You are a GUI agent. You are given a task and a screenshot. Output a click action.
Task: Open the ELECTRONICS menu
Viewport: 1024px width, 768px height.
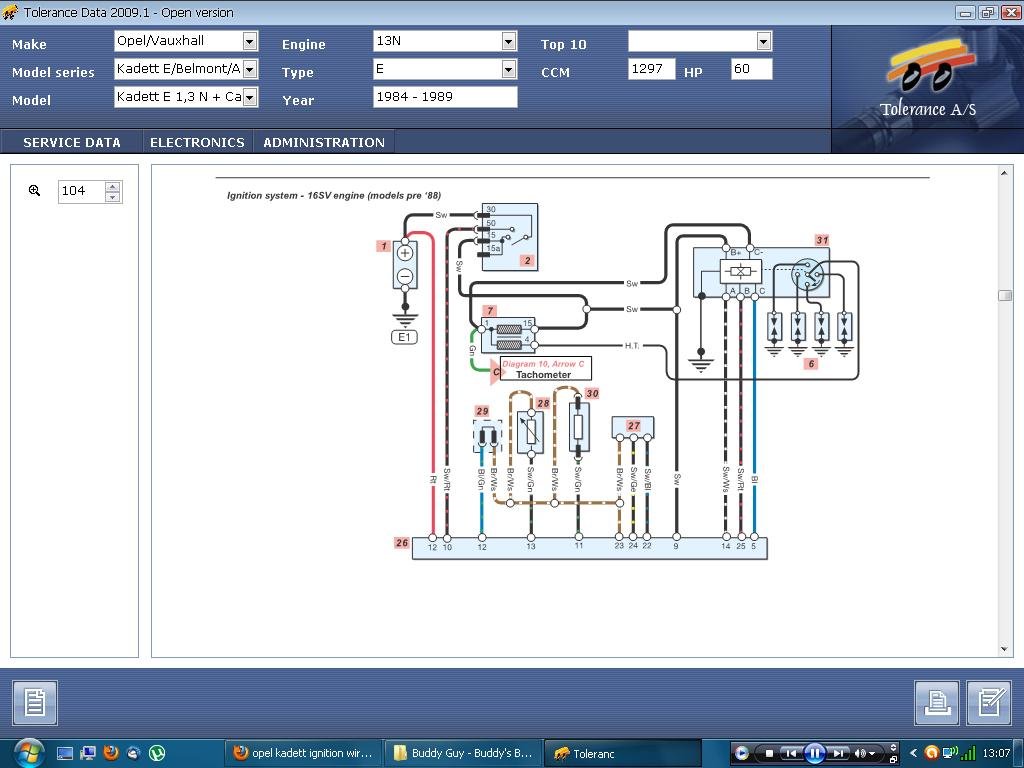click(197, 142)
